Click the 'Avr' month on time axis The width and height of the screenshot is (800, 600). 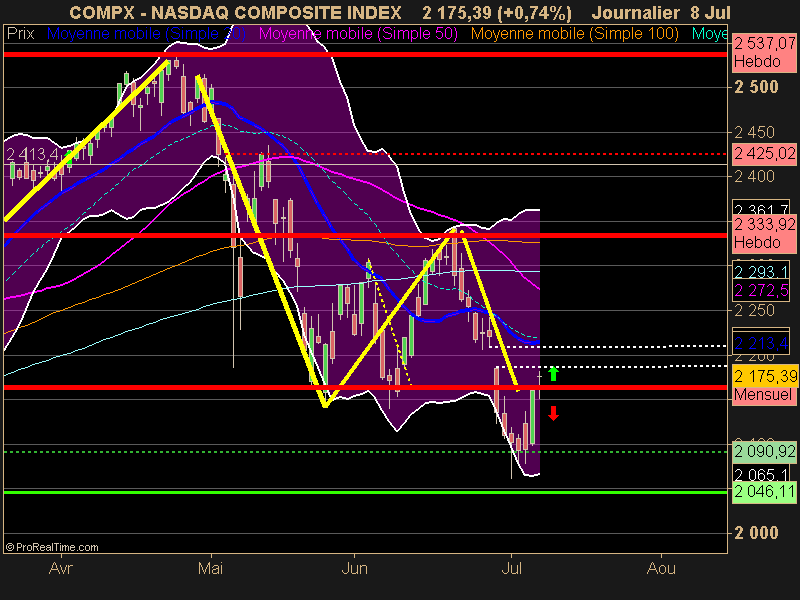pyautogui.click(x=61, y=568)
